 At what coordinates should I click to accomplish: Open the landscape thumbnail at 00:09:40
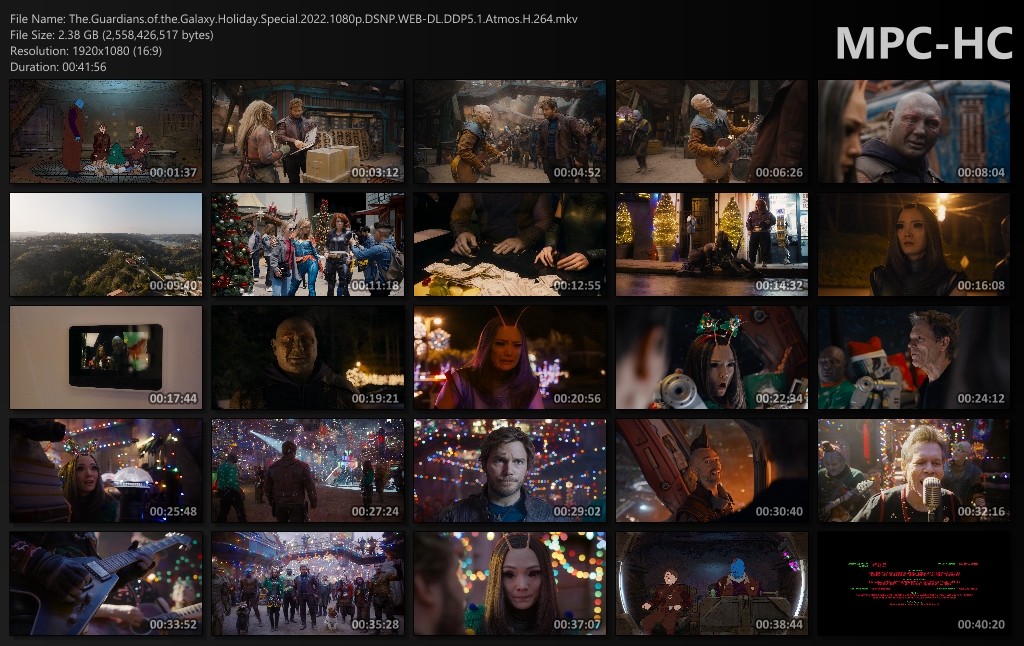pyautogui.click(x=106, y=244)
